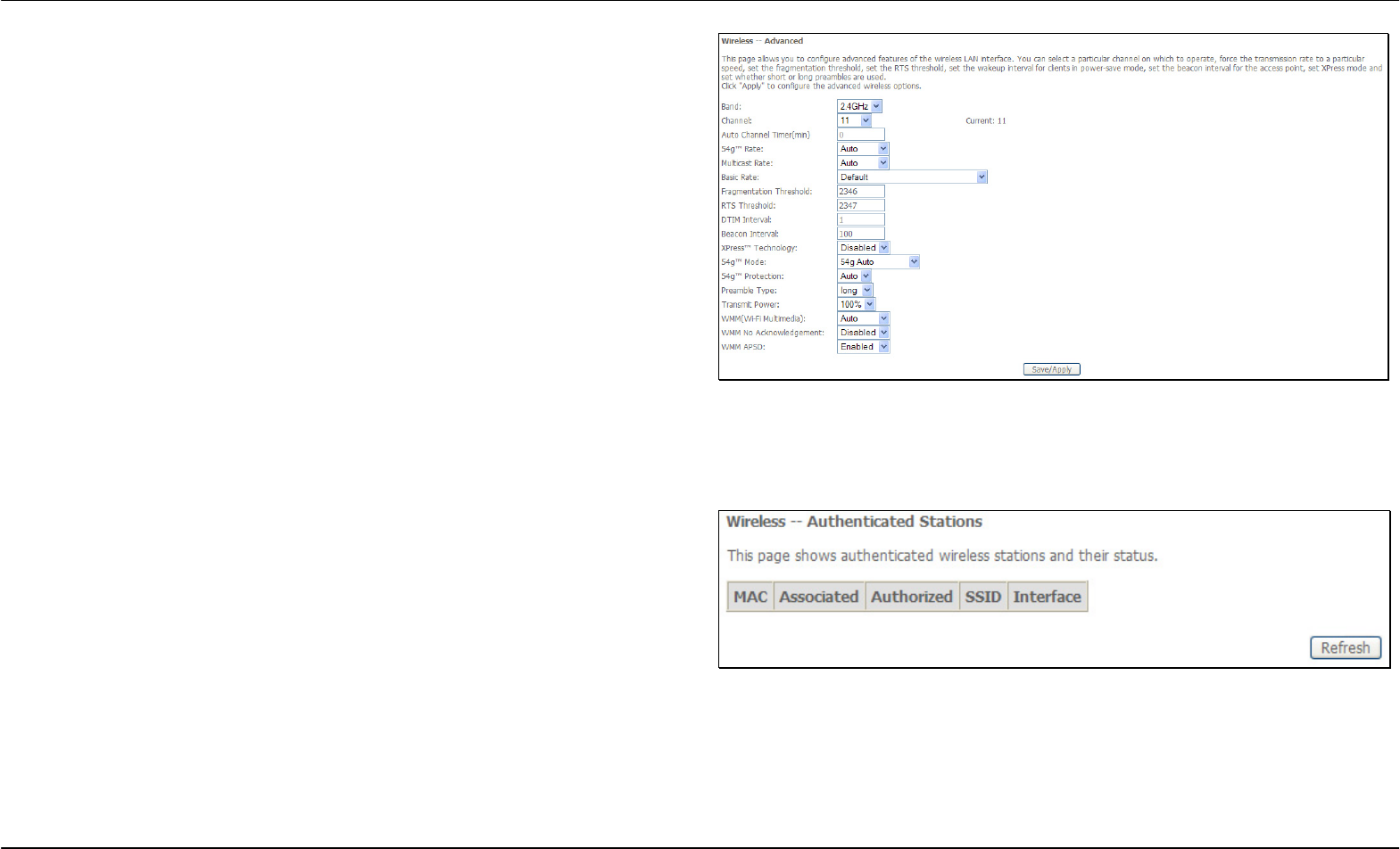This screenshot has height=849, width=1400.
Task: Click the Auto Channel Timer input field
Action: pos(861,135)
